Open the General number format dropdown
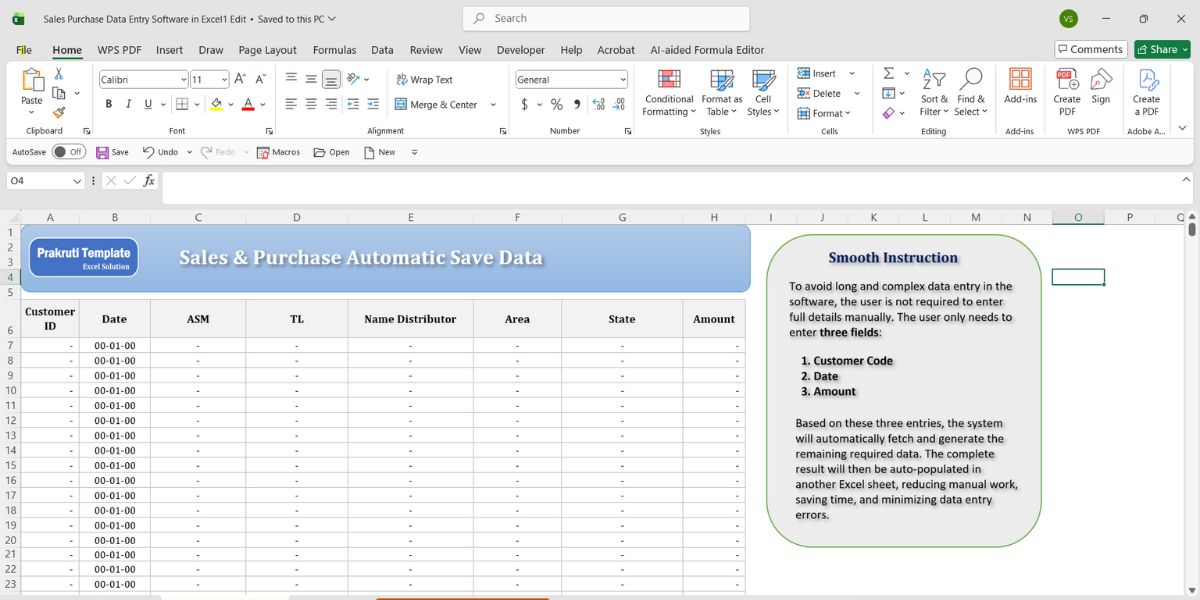The width and height of the screenshot is (1200, 600). click(x=623, y=80)
